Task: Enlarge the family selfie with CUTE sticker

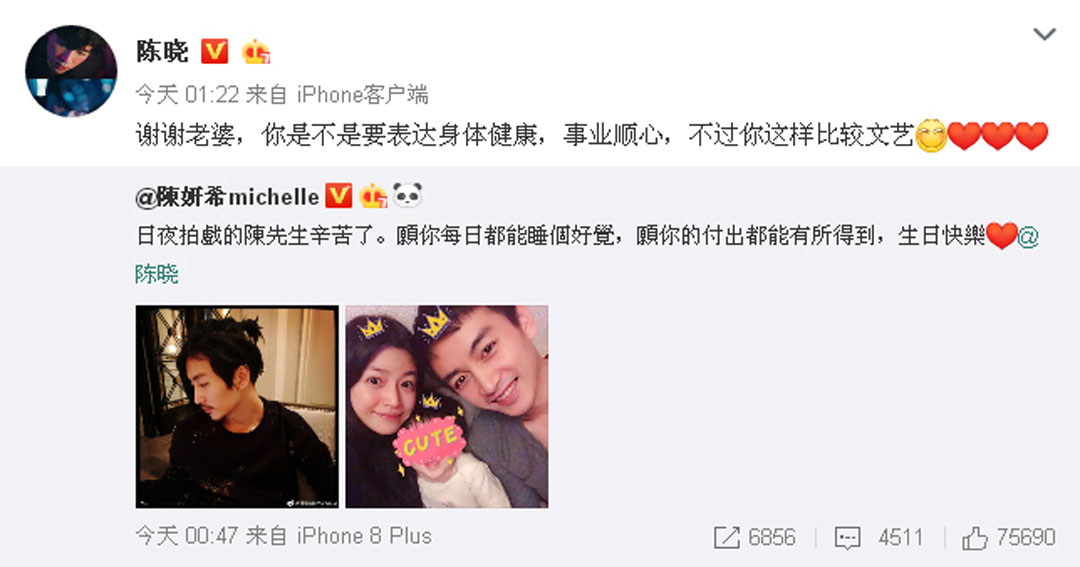Action: (x=446, y=406)
